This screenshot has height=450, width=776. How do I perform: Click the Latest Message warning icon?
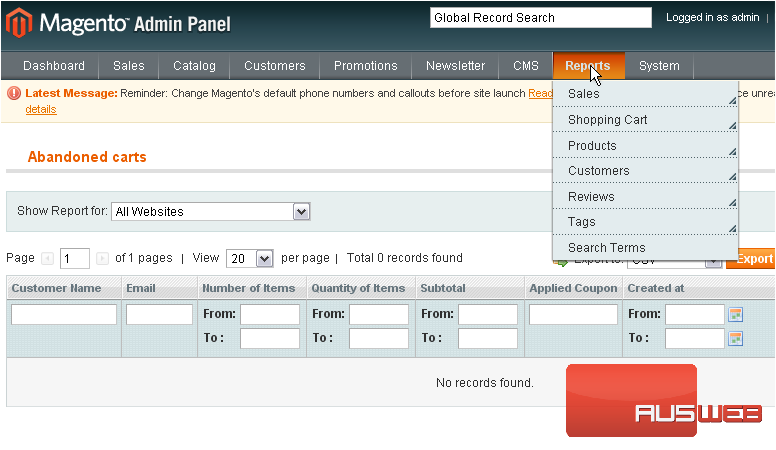coord(14,93)
